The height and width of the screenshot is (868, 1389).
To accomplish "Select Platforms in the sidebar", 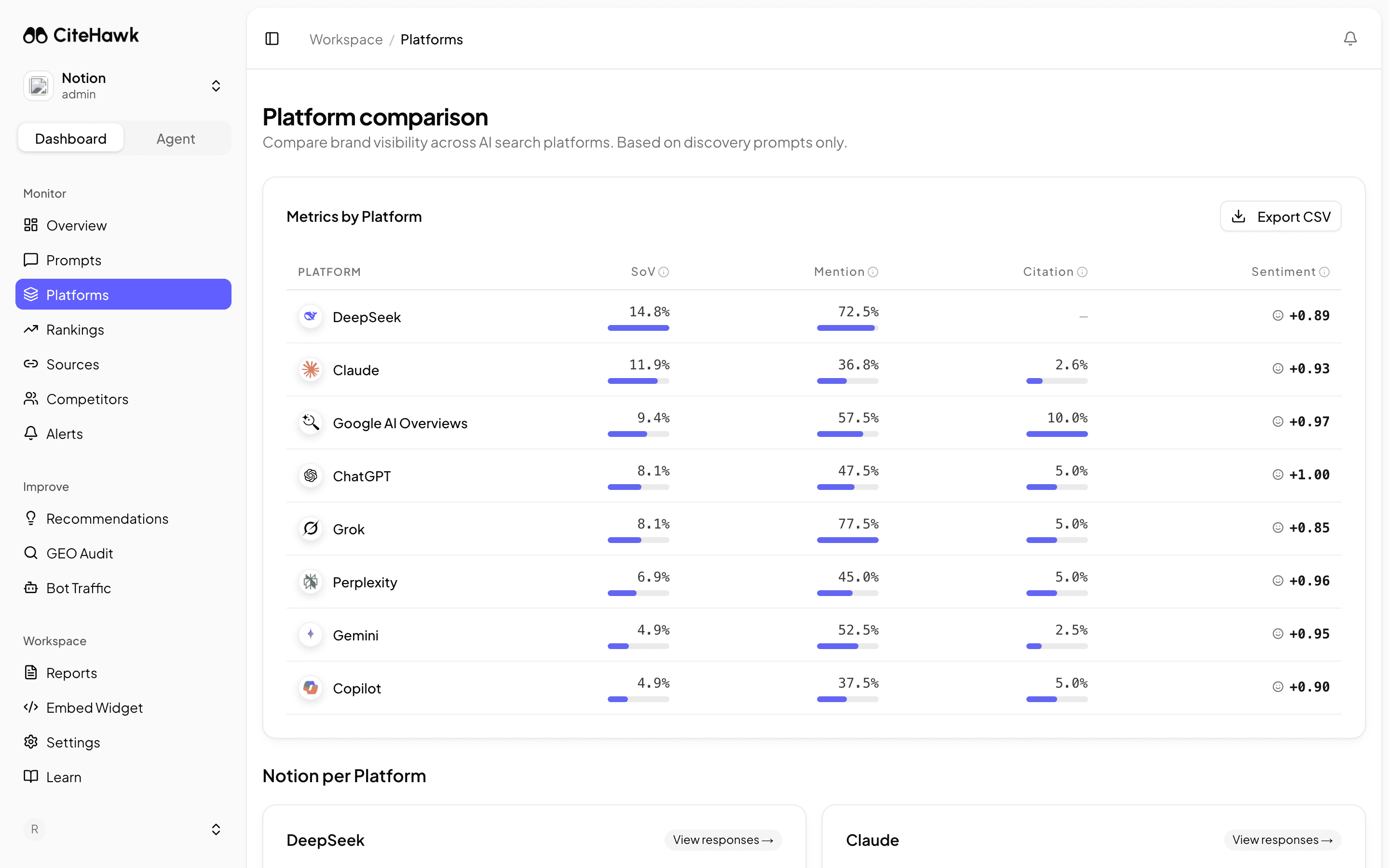I will [x=123, y=295].
